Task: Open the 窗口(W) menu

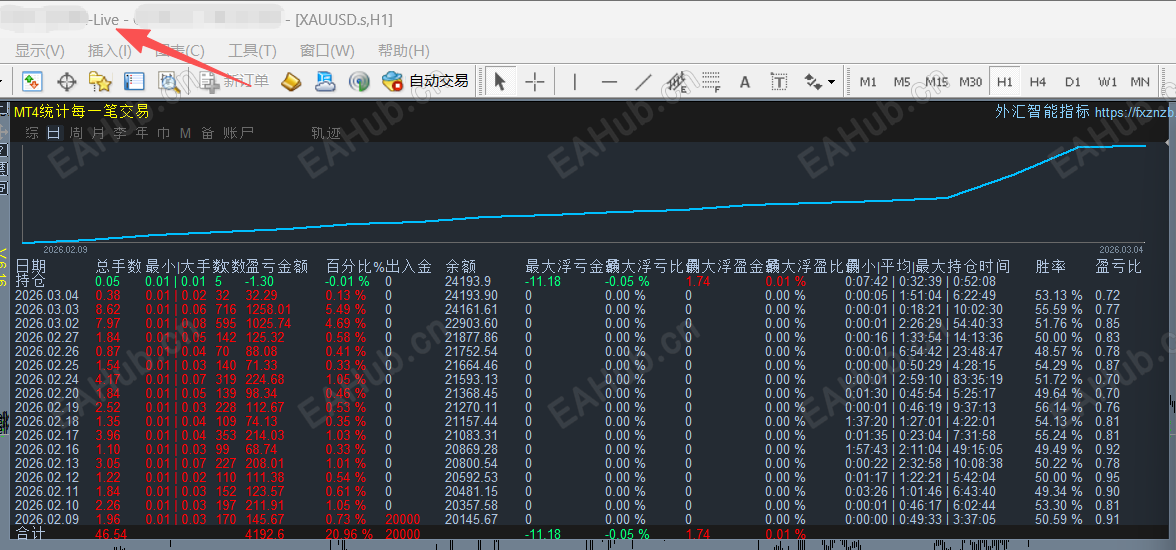Action: tap(327, 51)
